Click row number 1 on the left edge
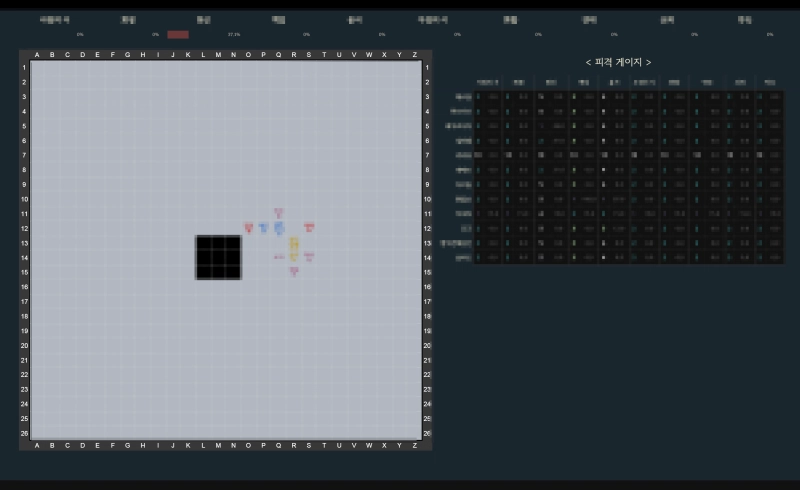 pyautogui.click(x=24, y=67)
